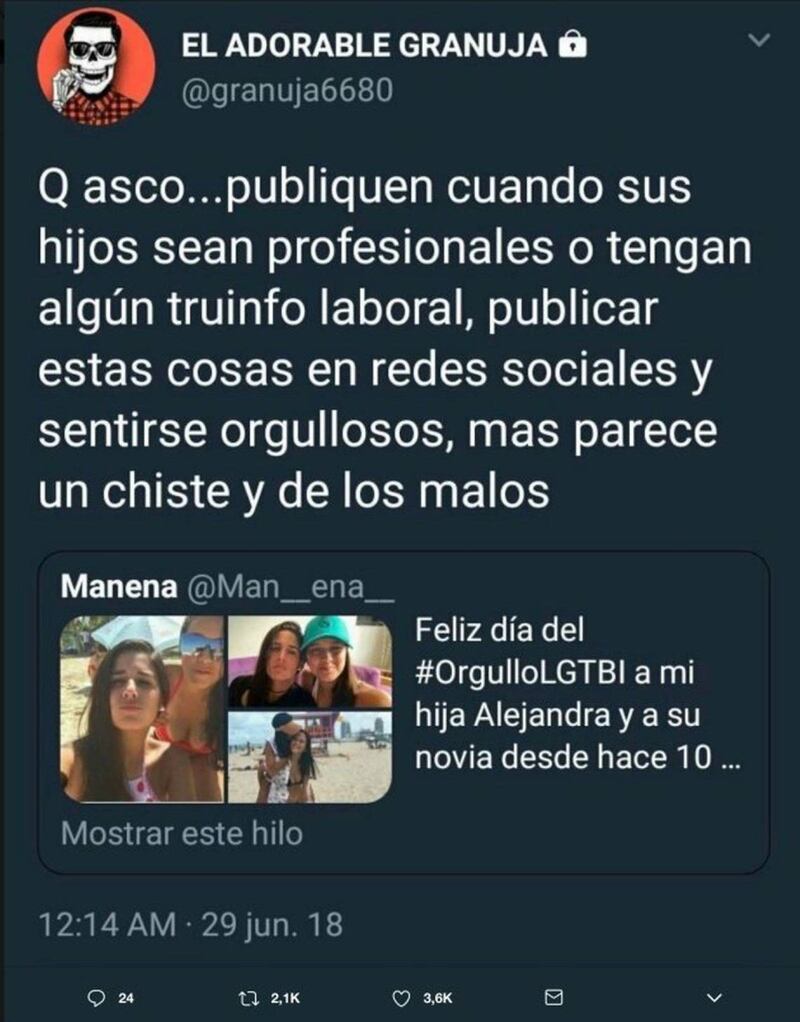800x1022 pixels.
Task: Open the 3,6K likes count
Action: tap(437, 998)
